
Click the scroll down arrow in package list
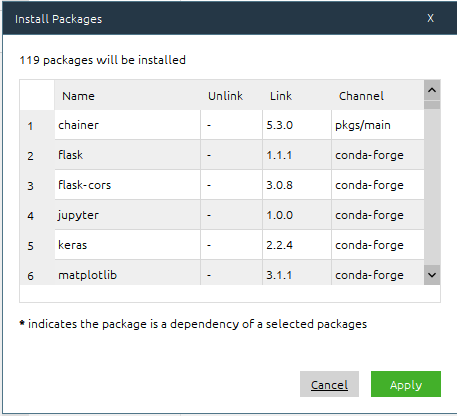tap(432, 275)
